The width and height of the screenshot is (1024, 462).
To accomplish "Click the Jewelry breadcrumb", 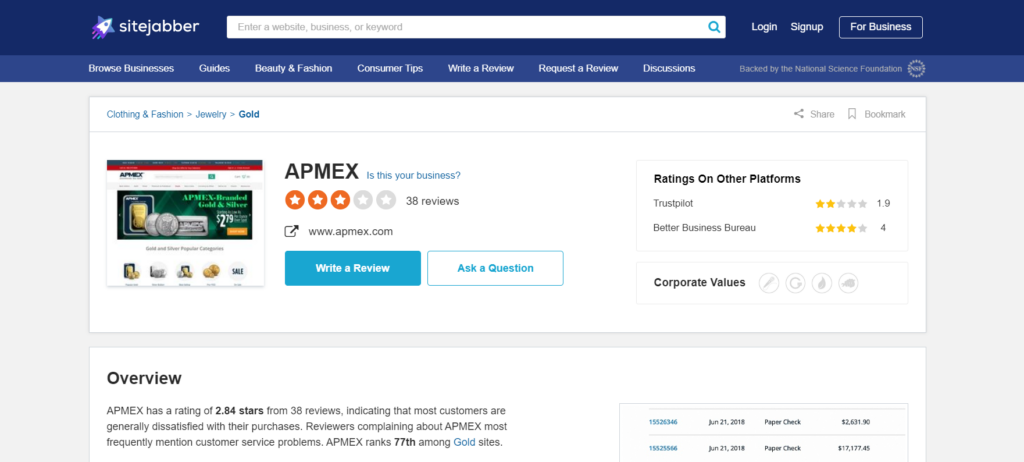I will point(211,114).
